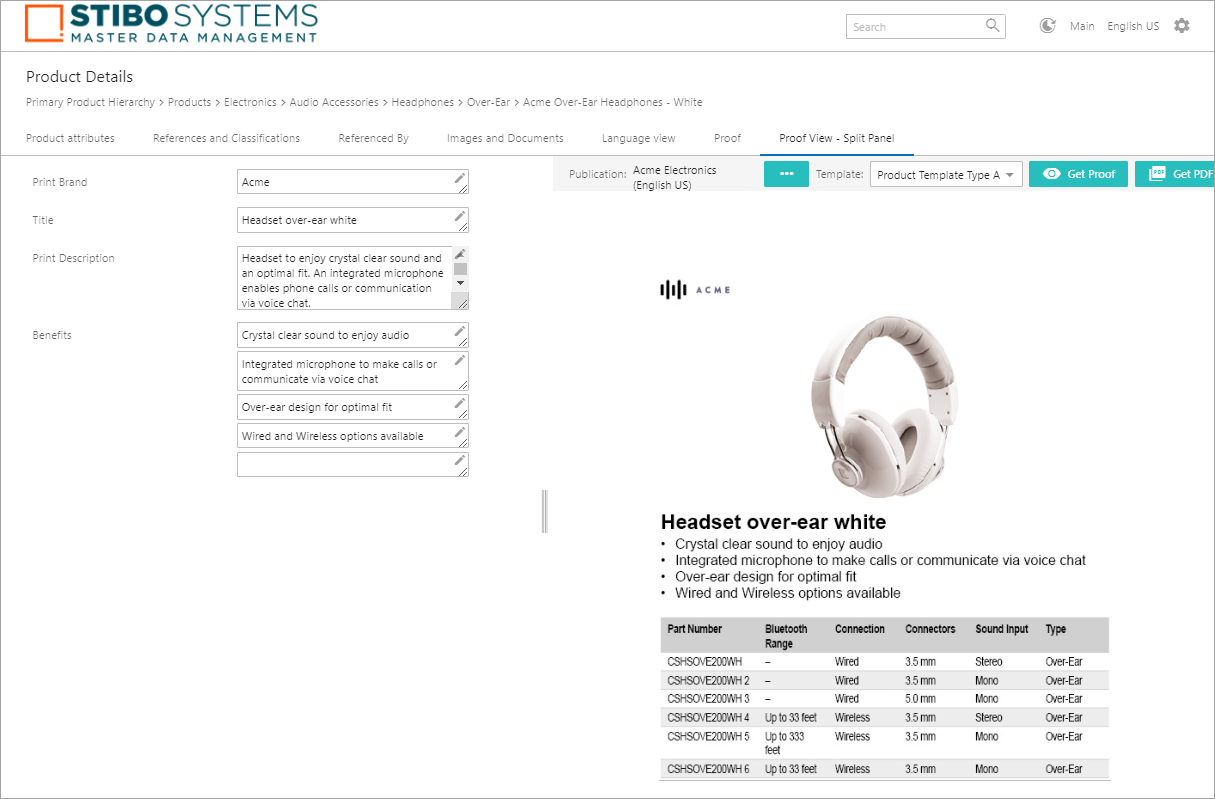Open publication ellipsis button

point(786,174)
